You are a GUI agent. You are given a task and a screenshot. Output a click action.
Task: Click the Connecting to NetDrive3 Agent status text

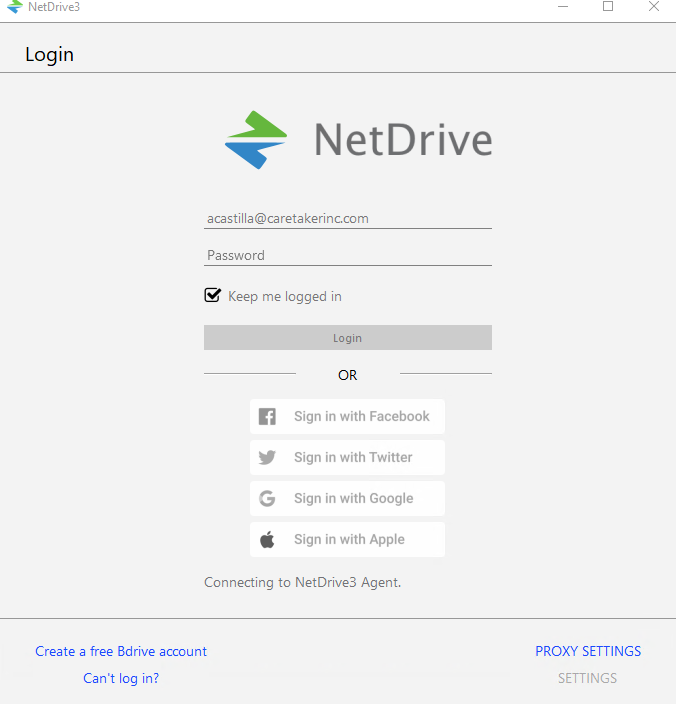[x=302, y=582]
